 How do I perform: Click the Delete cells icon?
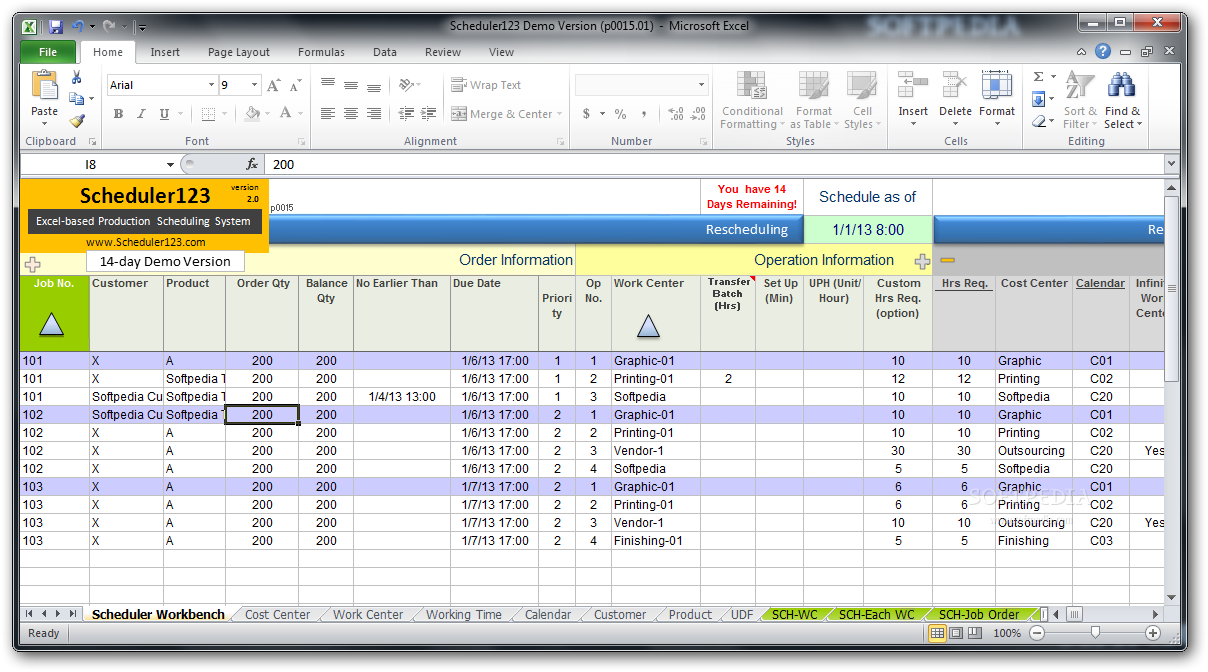click(955, 85)
